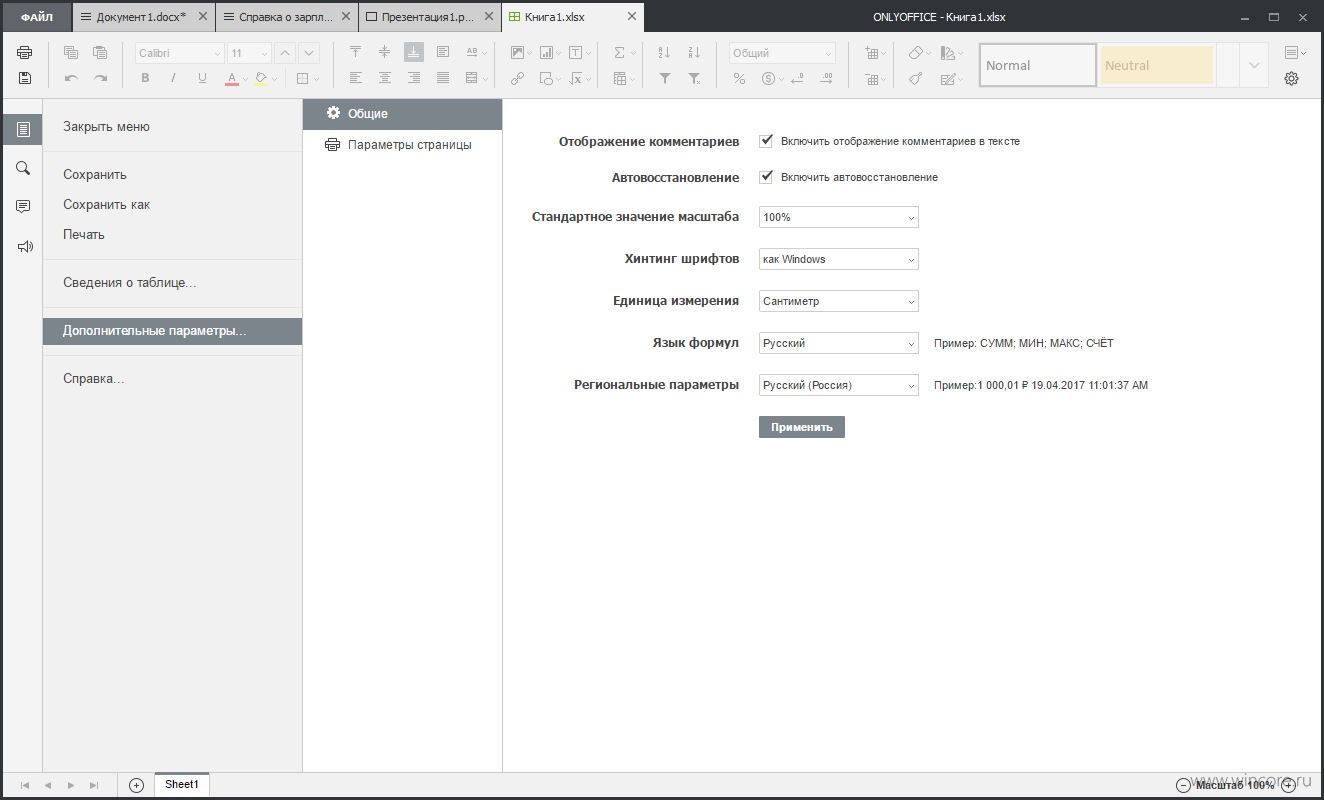This screenshot has width=1324, height=800.
Task: Click the print icon in the toolbar
Action: pyautogui.click(x=24, y=53)
